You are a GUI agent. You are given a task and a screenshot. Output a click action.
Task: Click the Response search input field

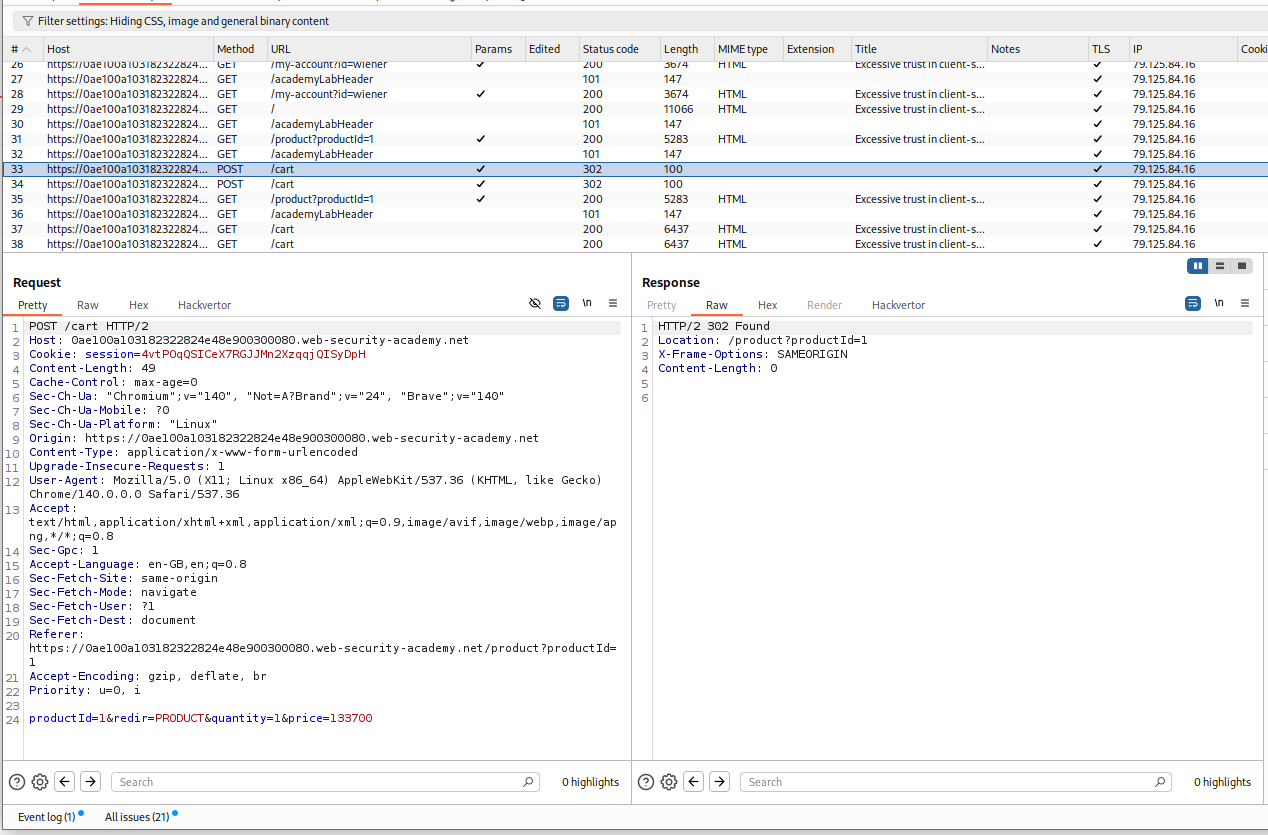(x=950, y=782)
